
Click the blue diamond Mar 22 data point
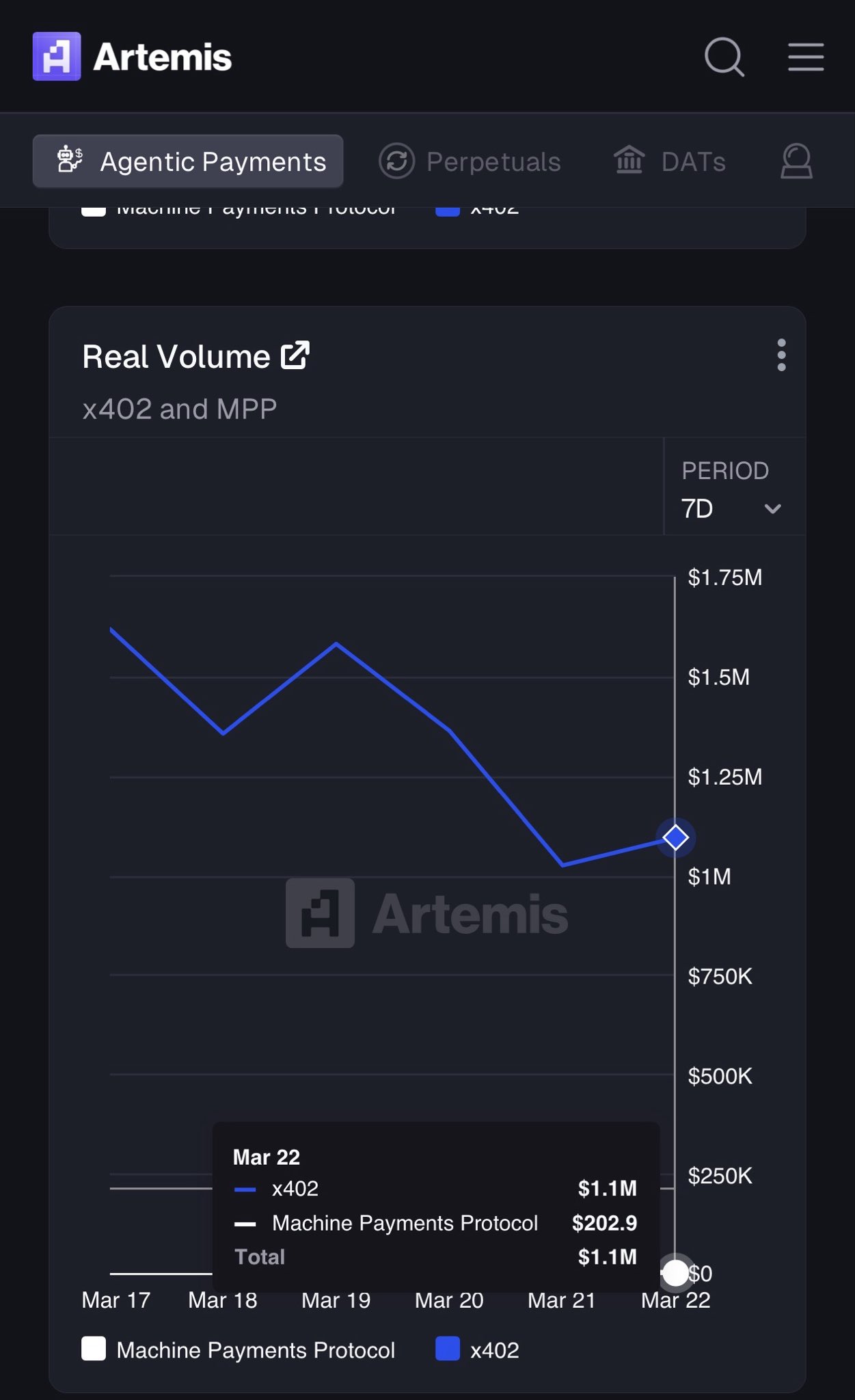[x=675, y=837]
